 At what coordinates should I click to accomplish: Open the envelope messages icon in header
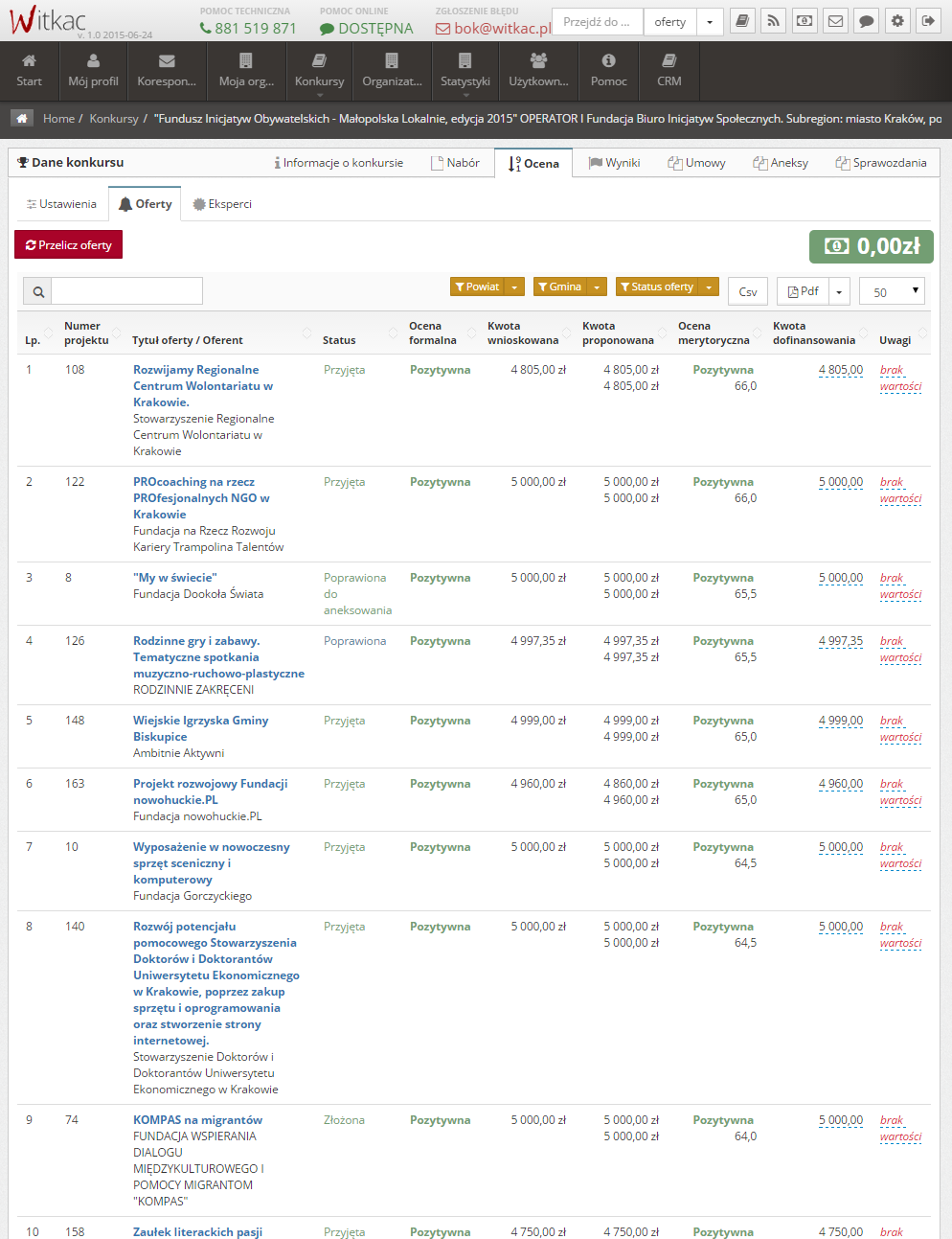835,21
